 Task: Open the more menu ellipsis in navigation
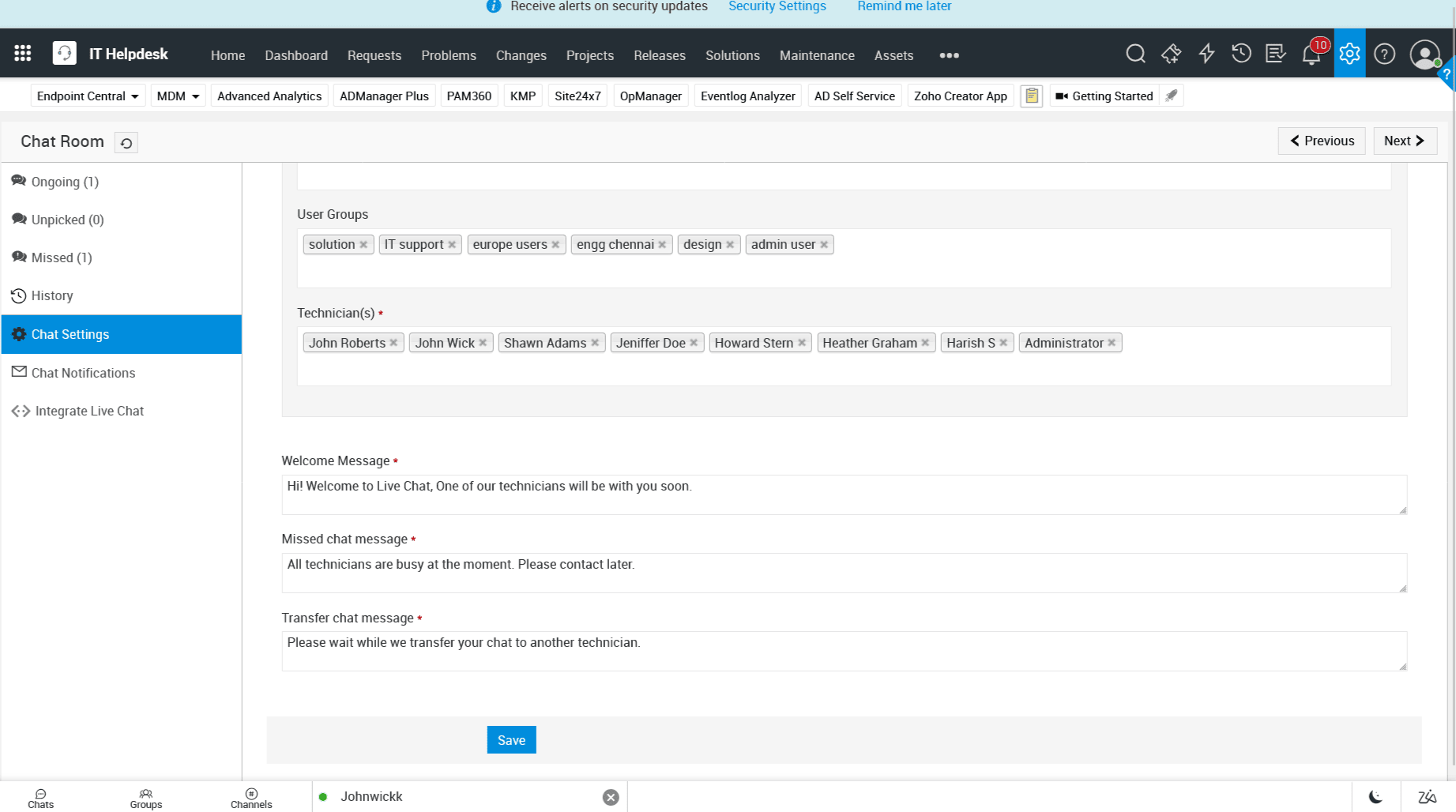click(948, 55)
